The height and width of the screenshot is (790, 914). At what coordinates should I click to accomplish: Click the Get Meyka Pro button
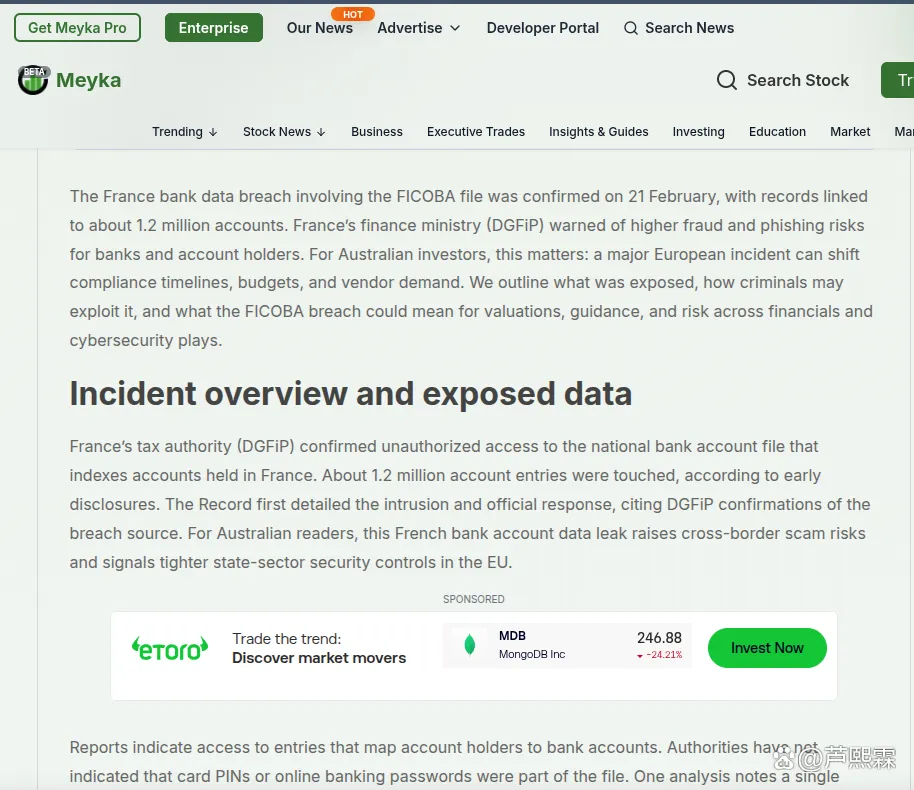(77, 27)
